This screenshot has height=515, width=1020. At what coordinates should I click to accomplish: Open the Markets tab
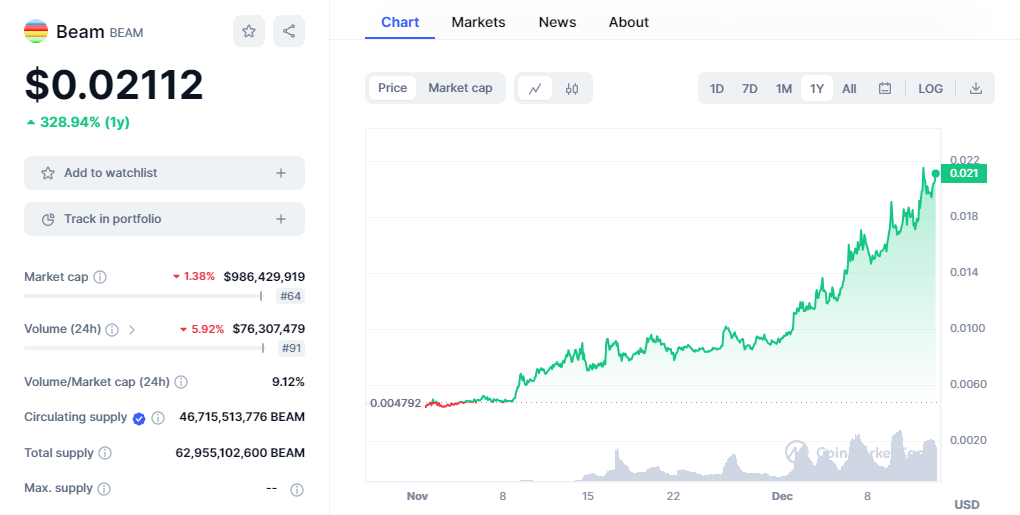(478, 22)
